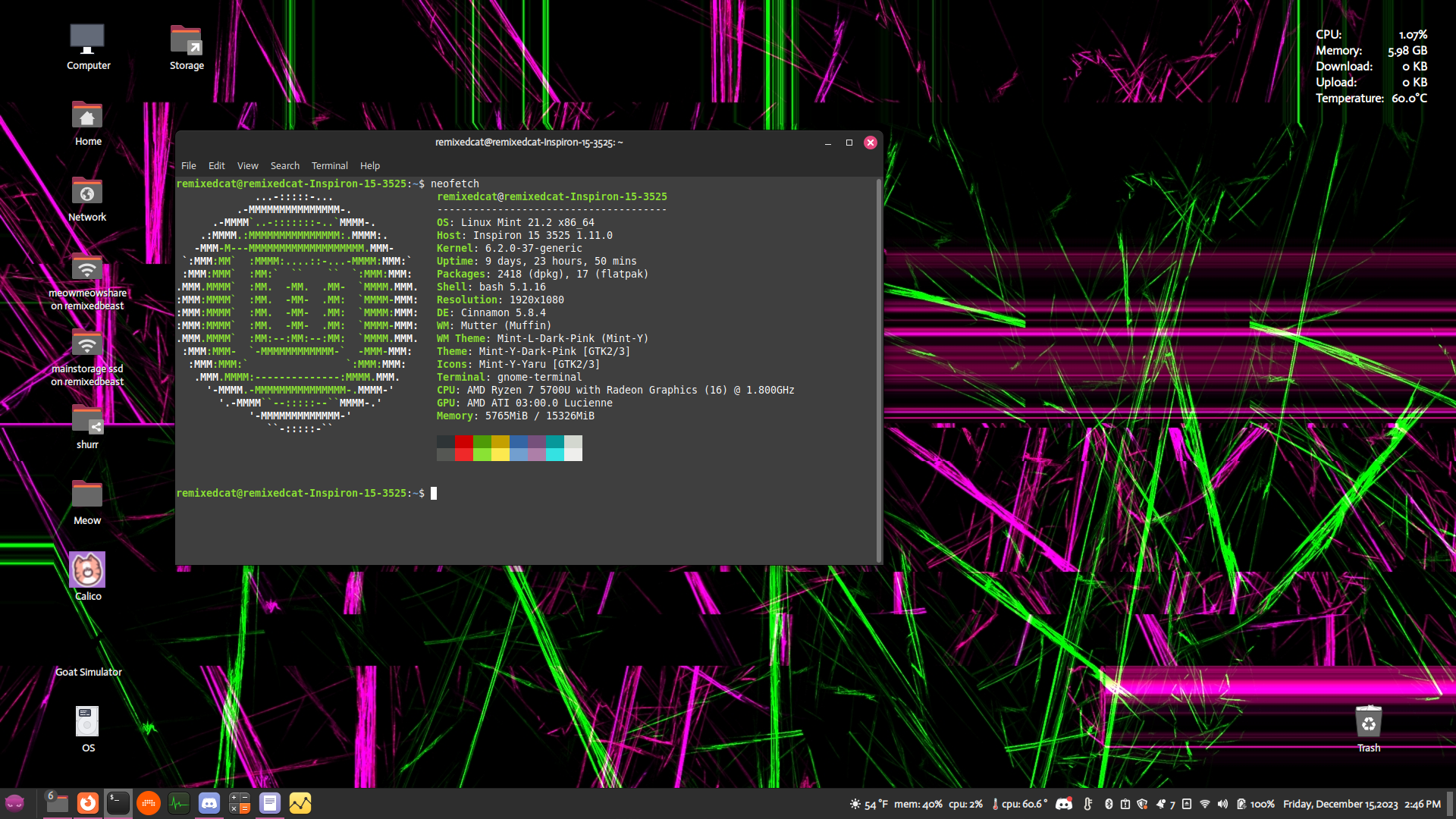This screenshot has width=1456, height=819.
Task: Maximize the terminal window
Action: coord(849,143)
